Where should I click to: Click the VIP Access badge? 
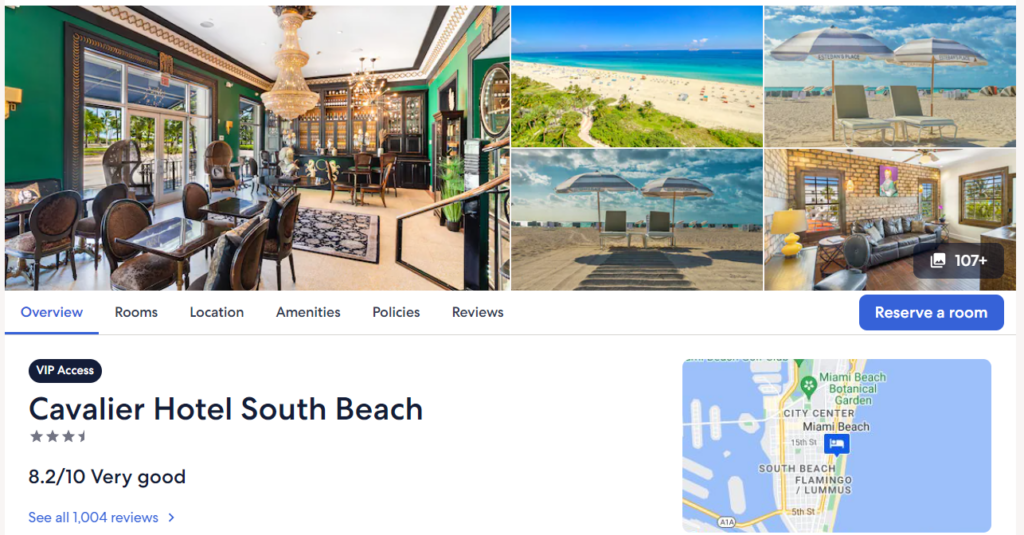coord(65,370)
